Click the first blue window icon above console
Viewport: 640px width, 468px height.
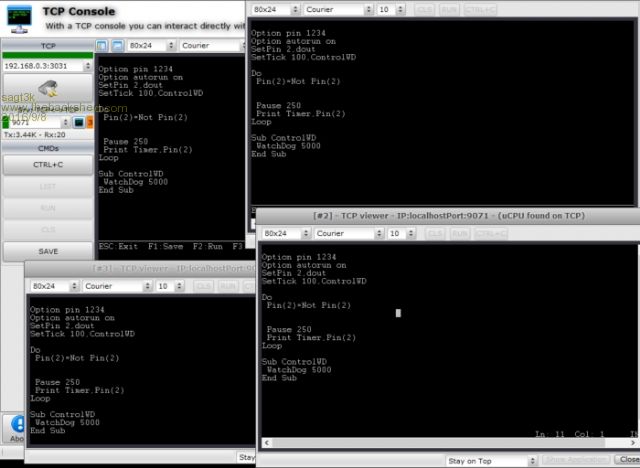pos(102,46)
